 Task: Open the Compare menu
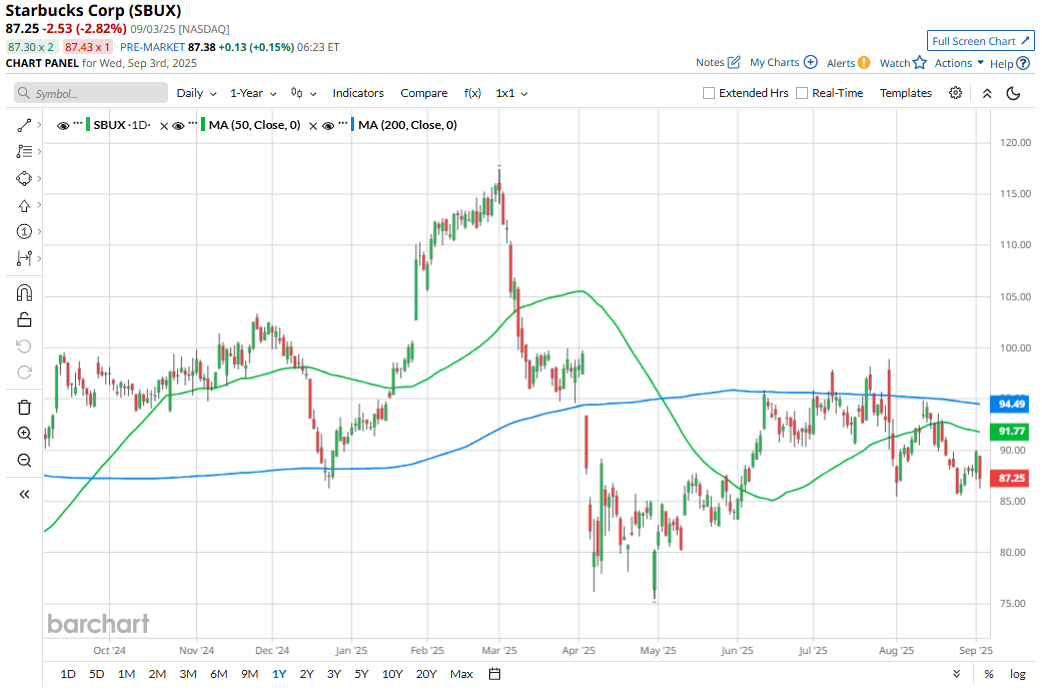[x=424, y=93]
